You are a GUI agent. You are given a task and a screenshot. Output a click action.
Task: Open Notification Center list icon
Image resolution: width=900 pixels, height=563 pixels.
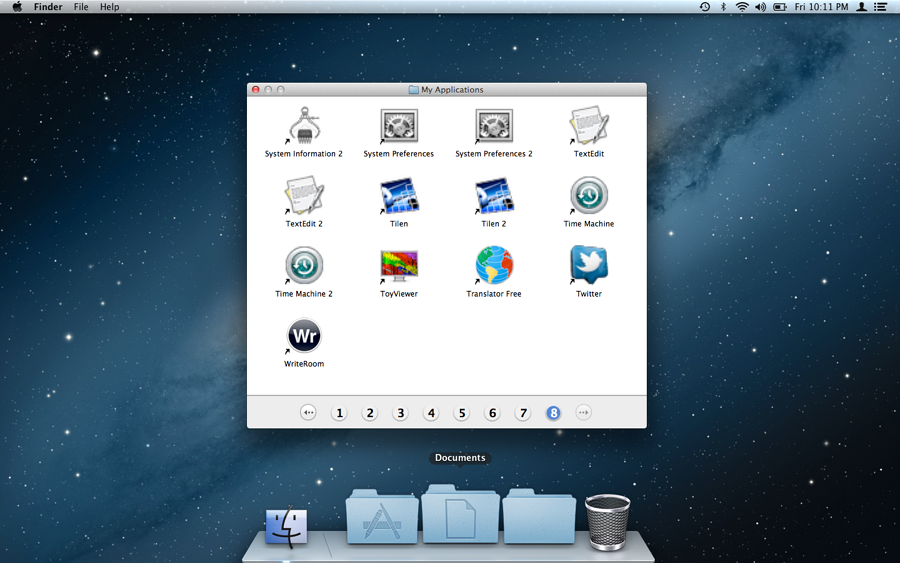point(880,7)
